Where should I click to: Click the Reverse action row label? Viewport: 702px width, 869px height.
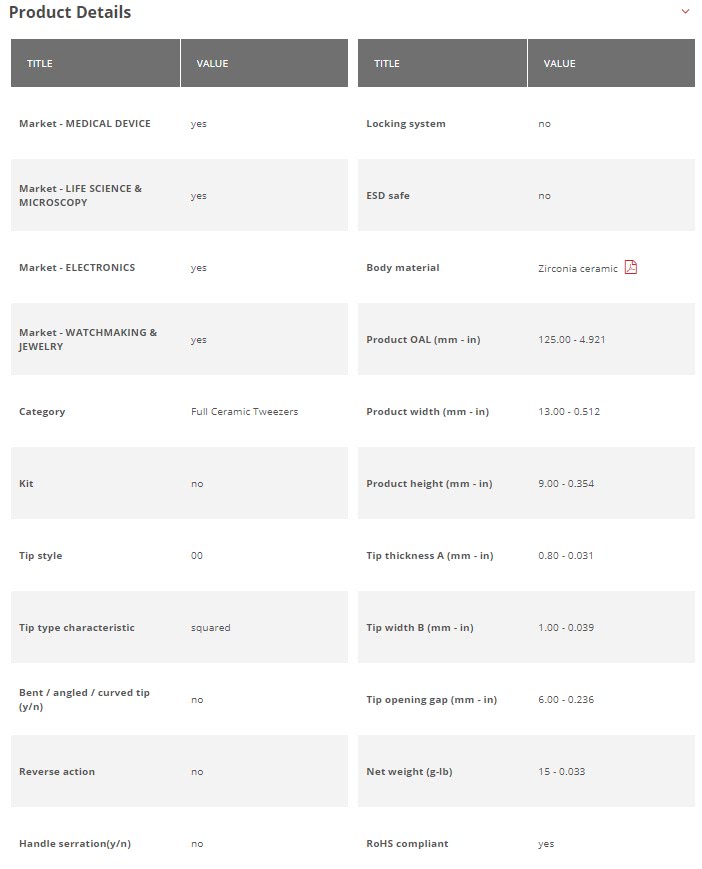coord(58,771)
